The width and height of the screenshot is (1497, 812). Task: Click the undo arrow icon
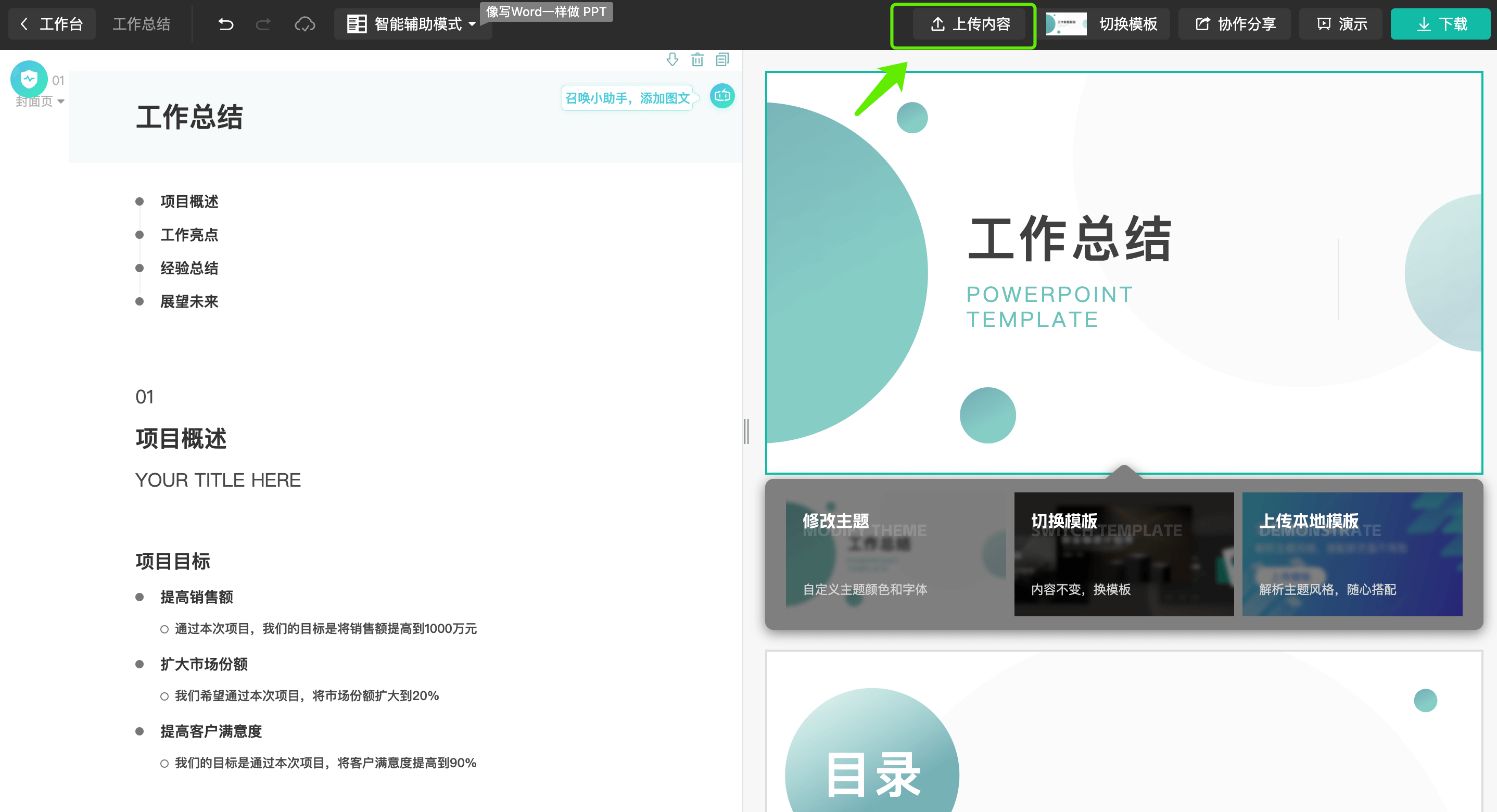coord(225,24)
